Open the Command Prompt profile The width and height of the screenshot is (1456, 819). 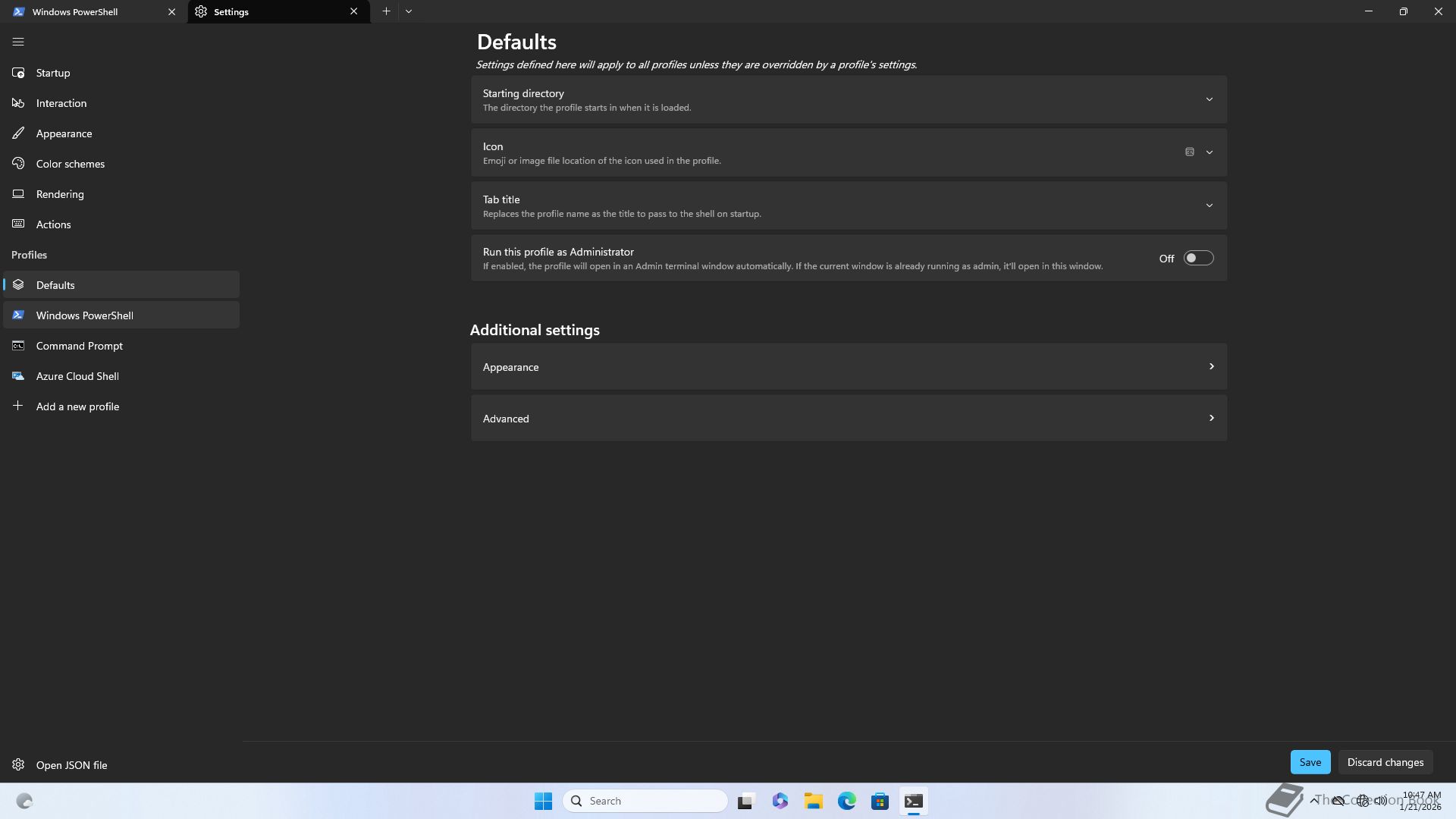click(79, 346)
